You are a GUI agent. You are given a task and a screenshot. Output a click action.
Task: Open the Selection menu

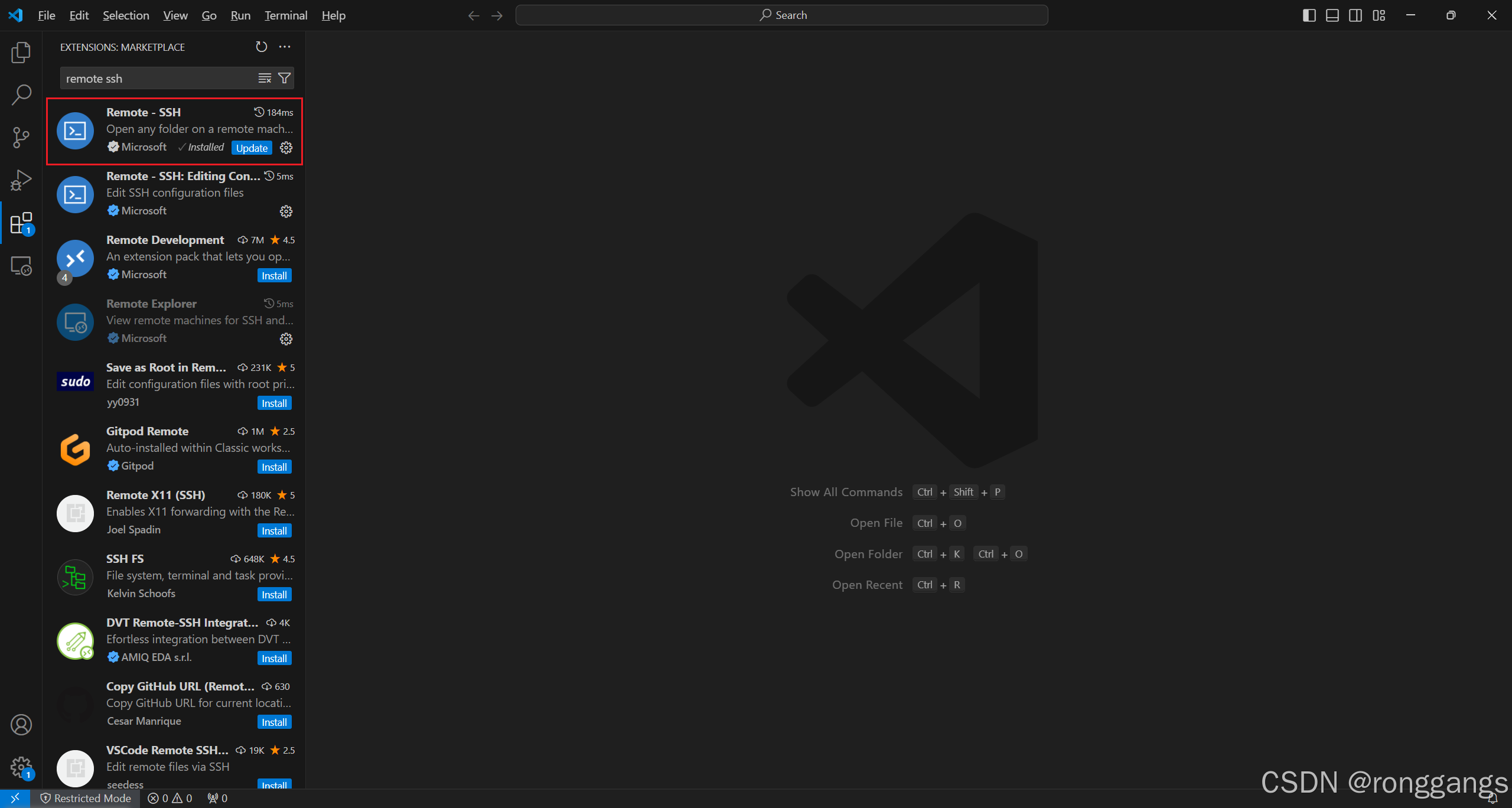pos(126,15)
